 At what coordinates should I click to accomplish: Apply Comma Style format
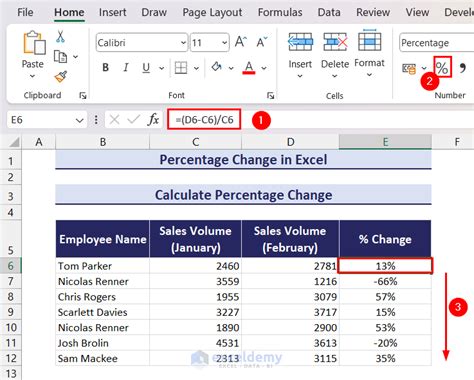[x=463, y=68]
